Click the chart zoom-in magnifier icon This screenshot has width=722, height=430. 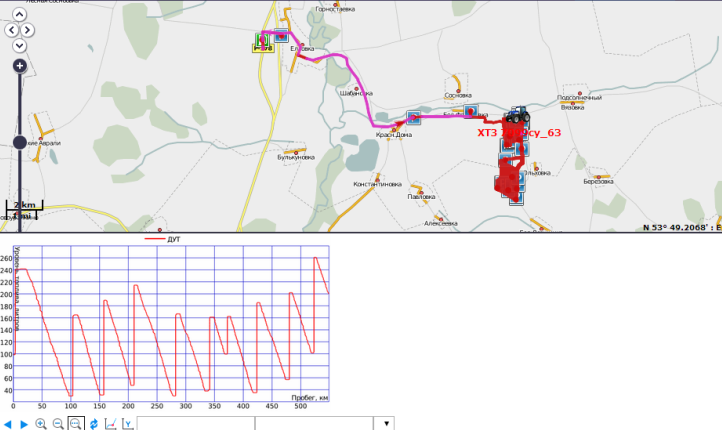[x=41, y=424]
